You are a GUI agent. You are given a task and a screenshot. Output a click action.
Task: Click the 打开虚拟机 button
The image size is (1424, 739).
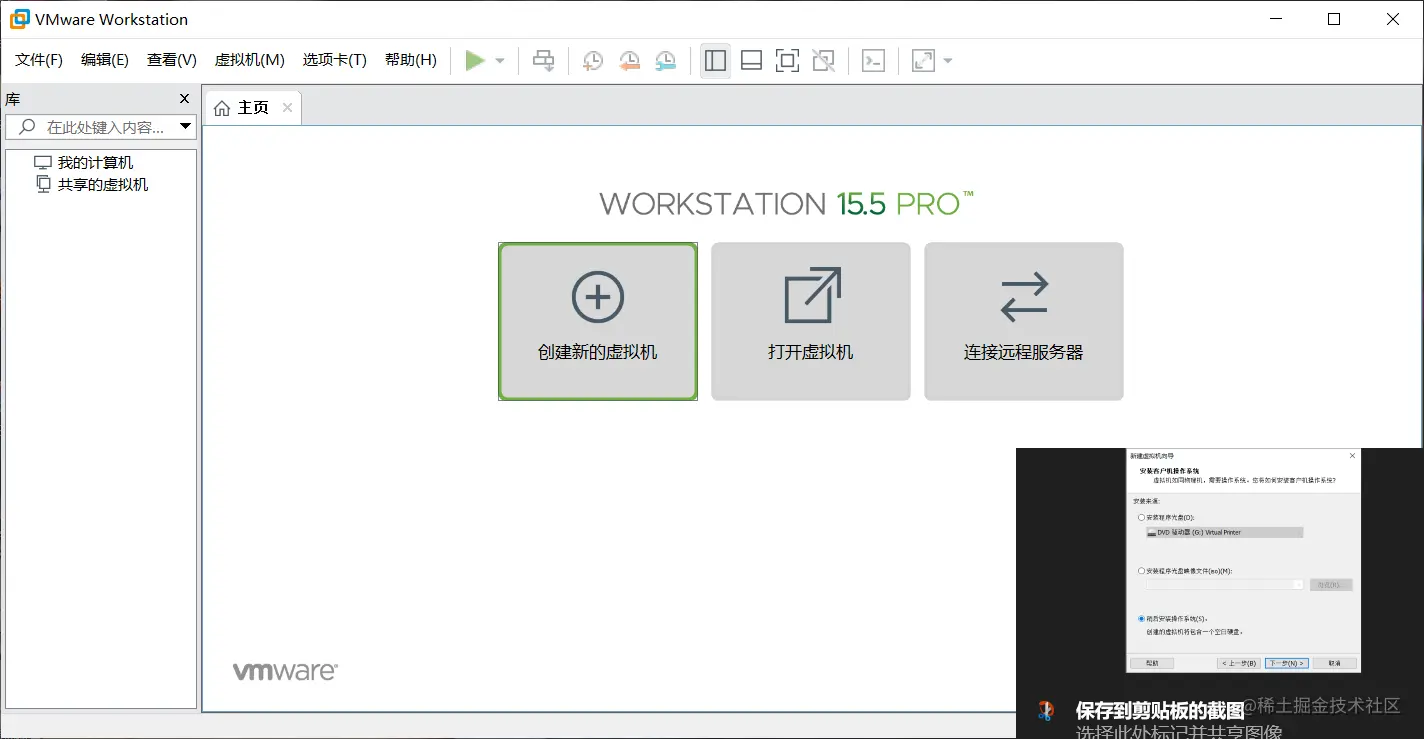(811, 322)
